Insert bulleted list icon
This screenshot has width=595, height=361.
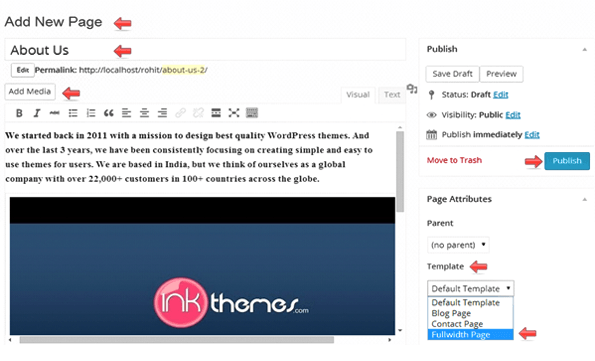(73, 113)
